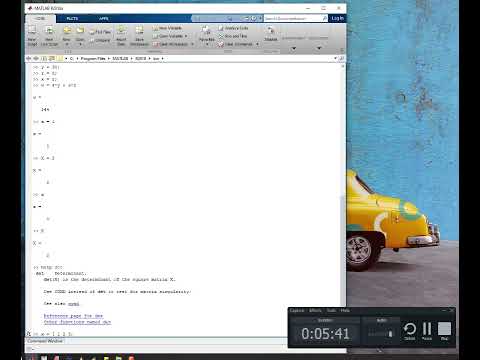Viewport: 480px width, 360px height.
Task: Click the Open folder icon
Action: tap(80, 31)
